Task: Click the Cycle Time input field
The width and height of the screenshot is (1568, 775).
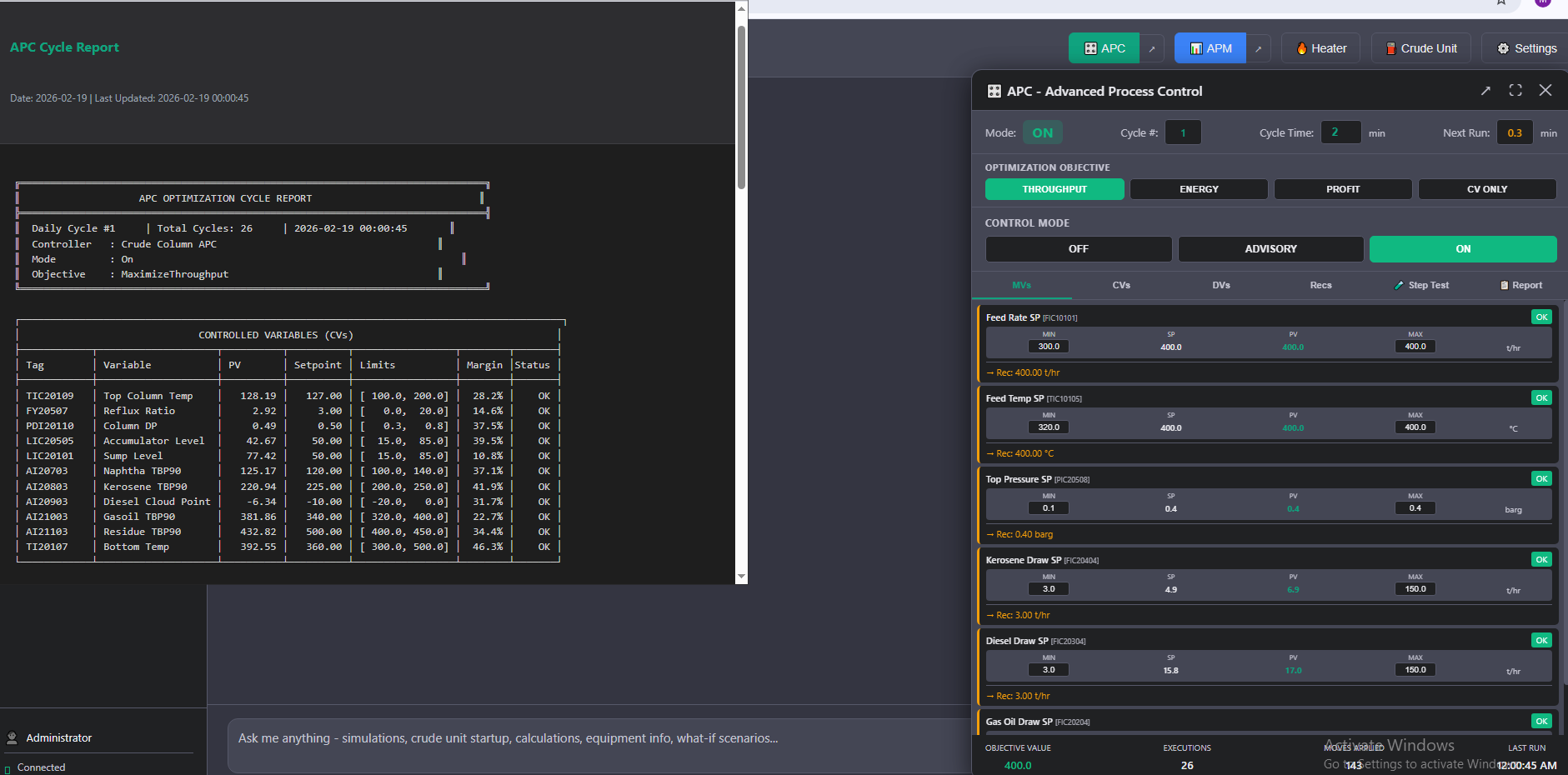Action: click(x=1340, y=132)
